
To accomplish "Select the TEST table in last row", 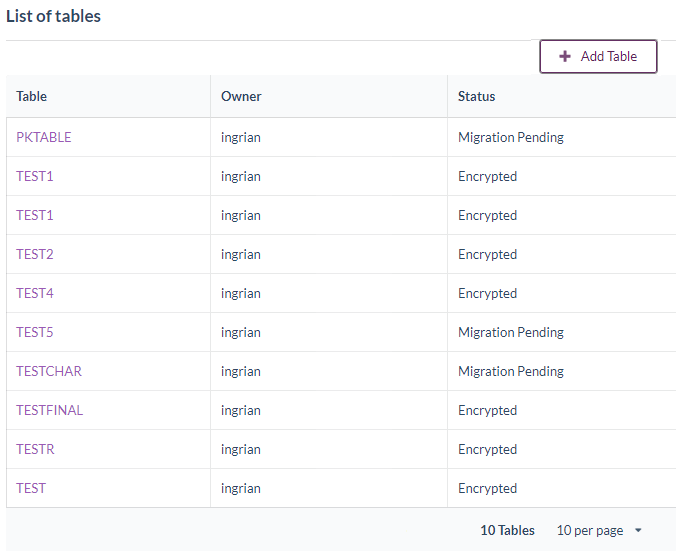I will pyautogui.click(x=31, y=488).
